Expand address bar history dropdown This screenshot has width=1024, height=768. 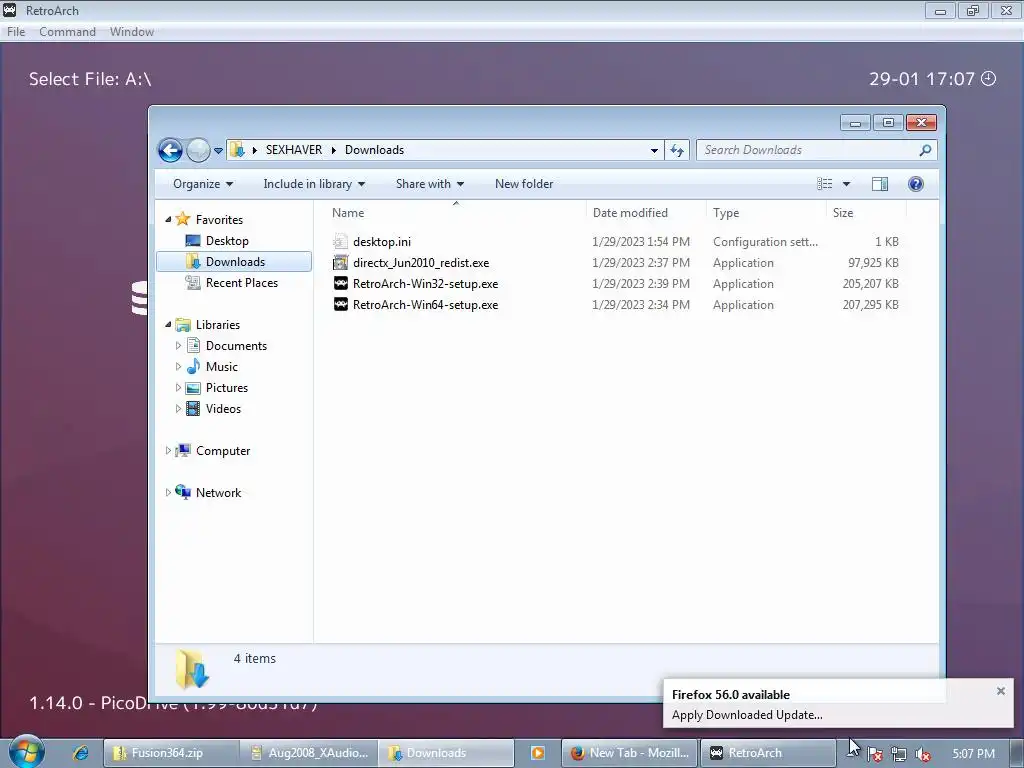[x=654, y=150]
